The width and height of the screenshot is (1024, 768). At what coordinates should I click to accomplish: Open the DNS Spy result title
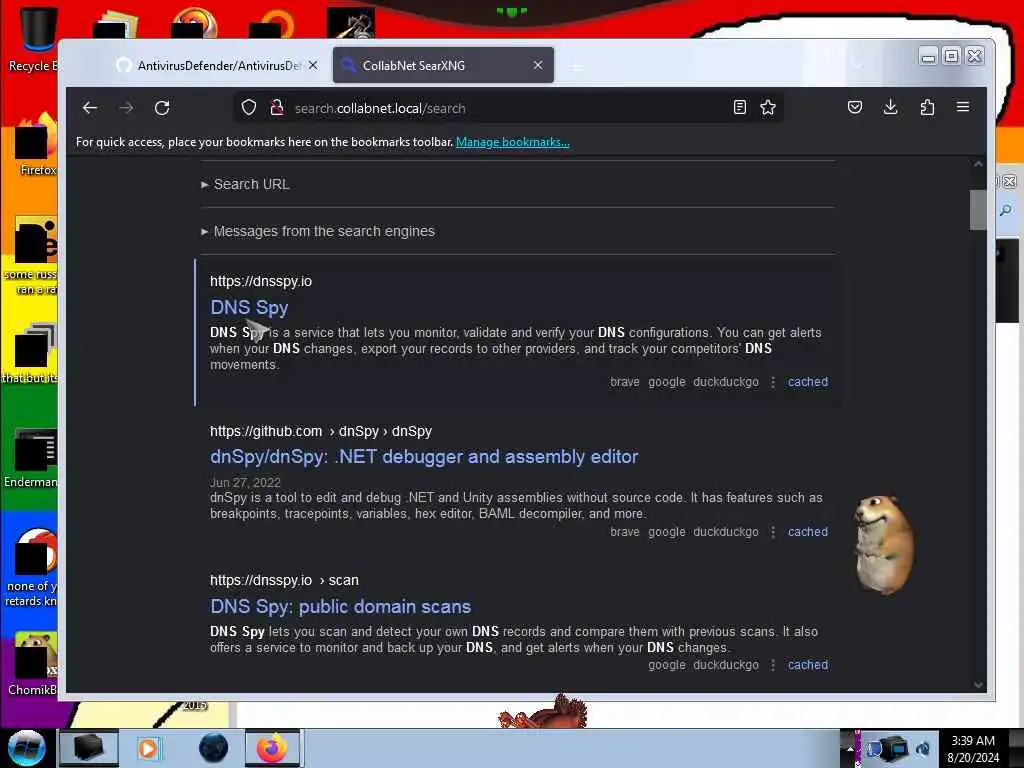click(249, 308)
